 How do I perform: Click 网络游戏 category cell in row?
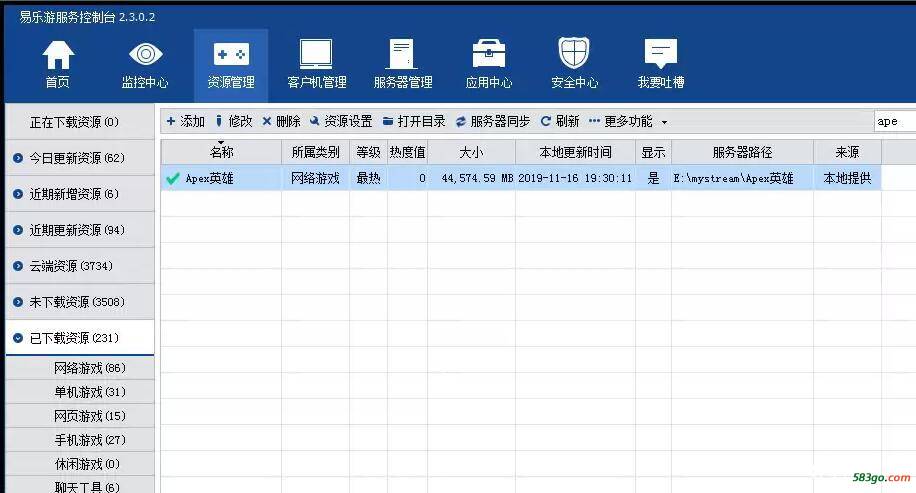point(315,178)
